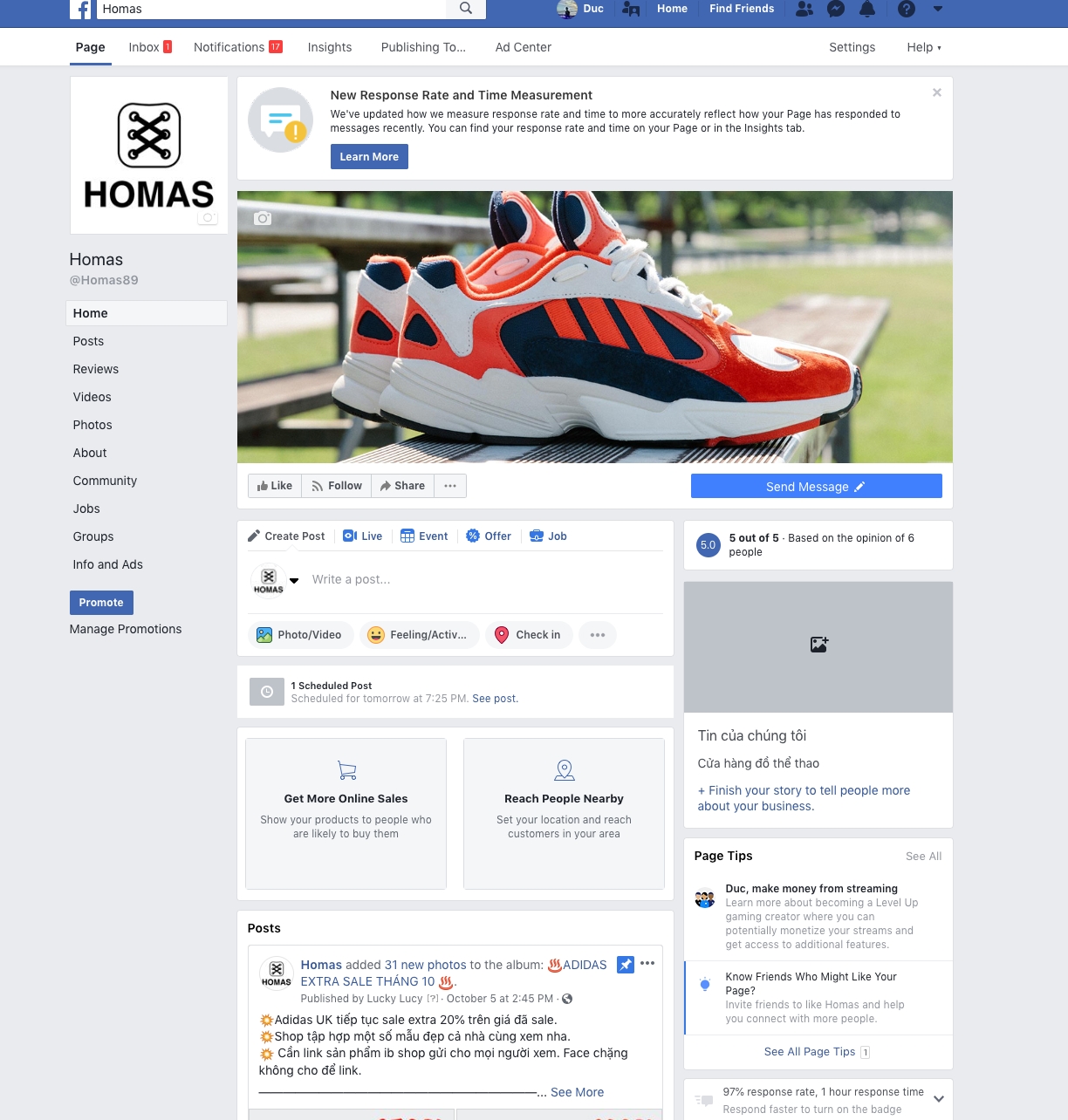Click See More on the Adidas post
The image size is (1068, 1120).
tap(577, 1092)
